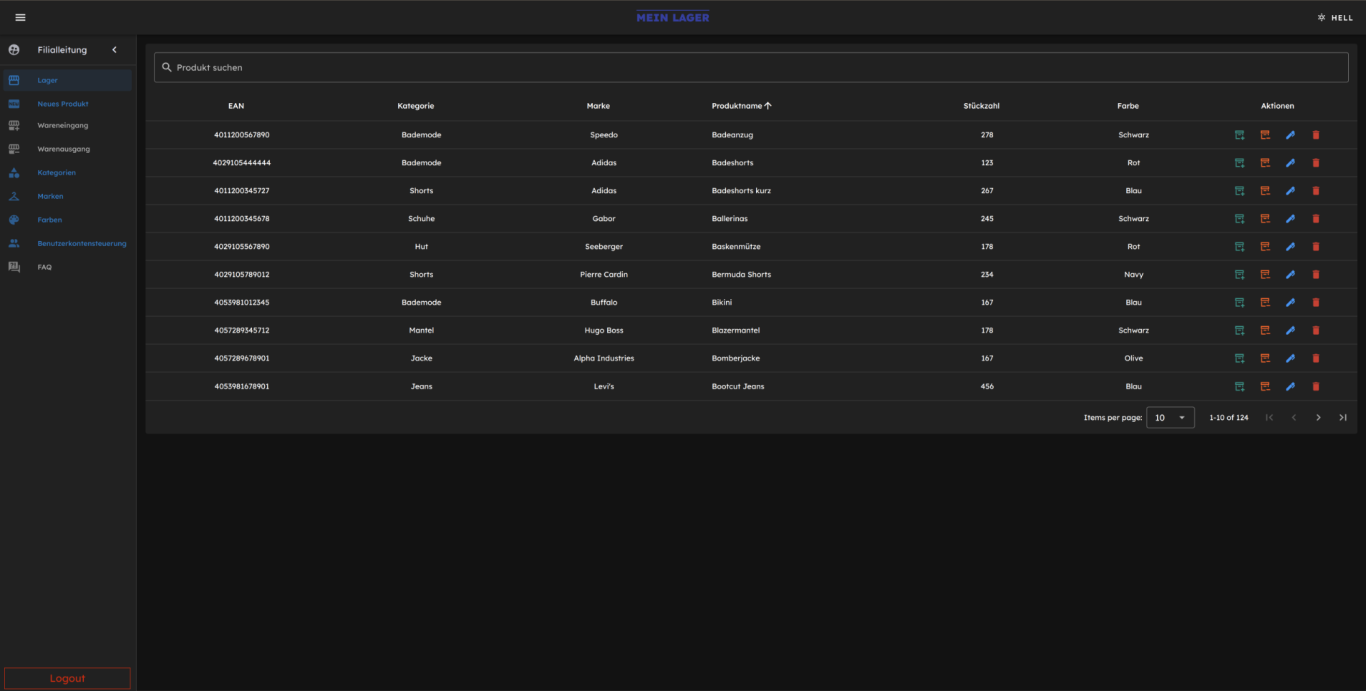Book outgoing stock for Bikini with orange icon

click(1264, 302)
